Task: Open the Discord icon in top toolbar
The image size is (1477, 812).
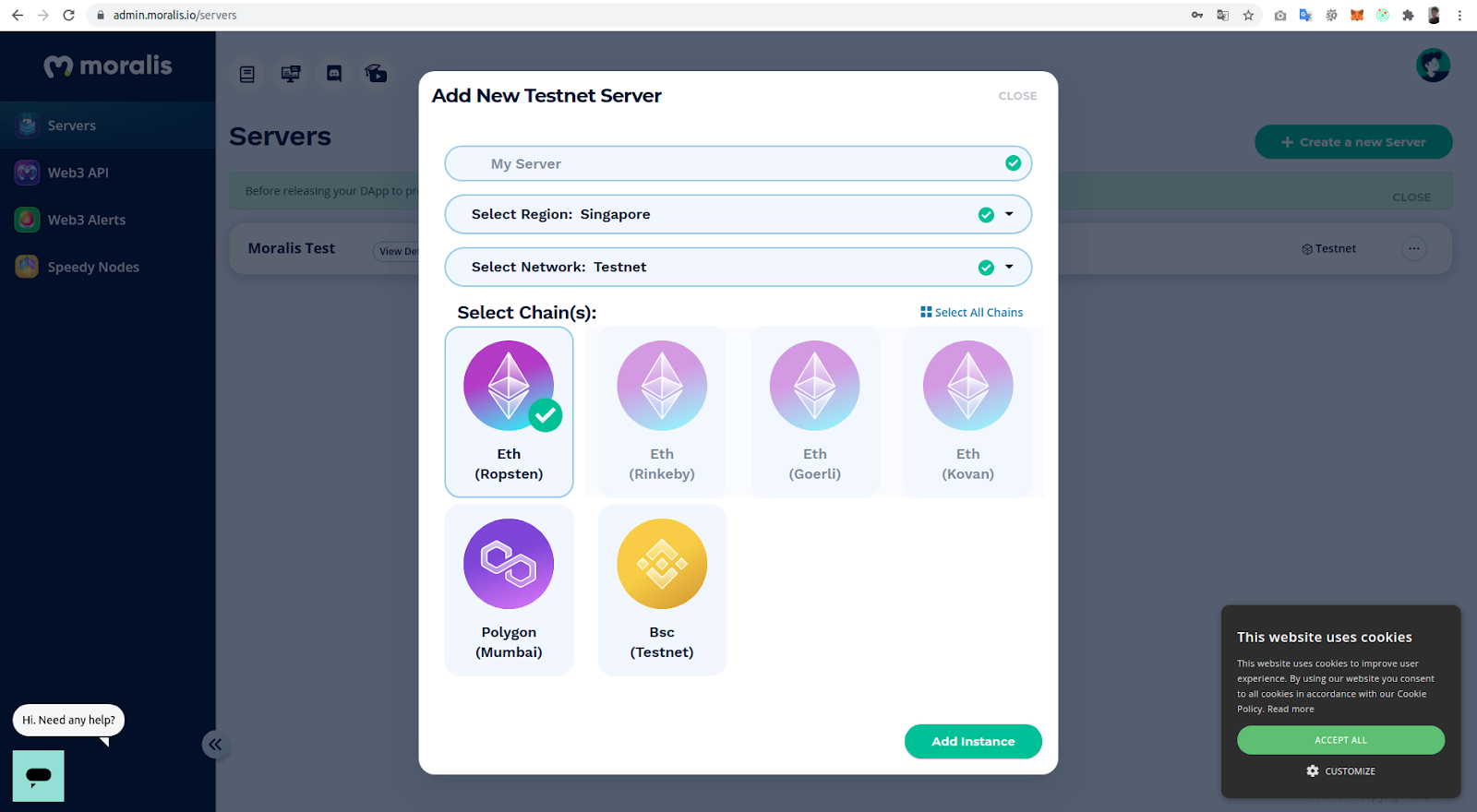Action: pyautogui.click(x=334, y=74)
